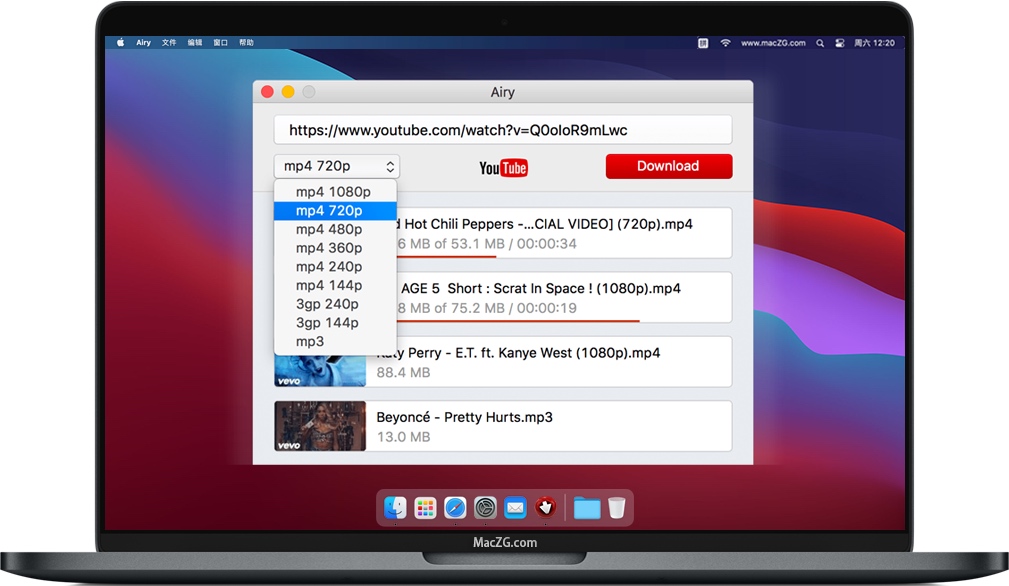The image size is (1009, 586).
Task: Open the Trash in the Dock
Action: pos(617,508)
